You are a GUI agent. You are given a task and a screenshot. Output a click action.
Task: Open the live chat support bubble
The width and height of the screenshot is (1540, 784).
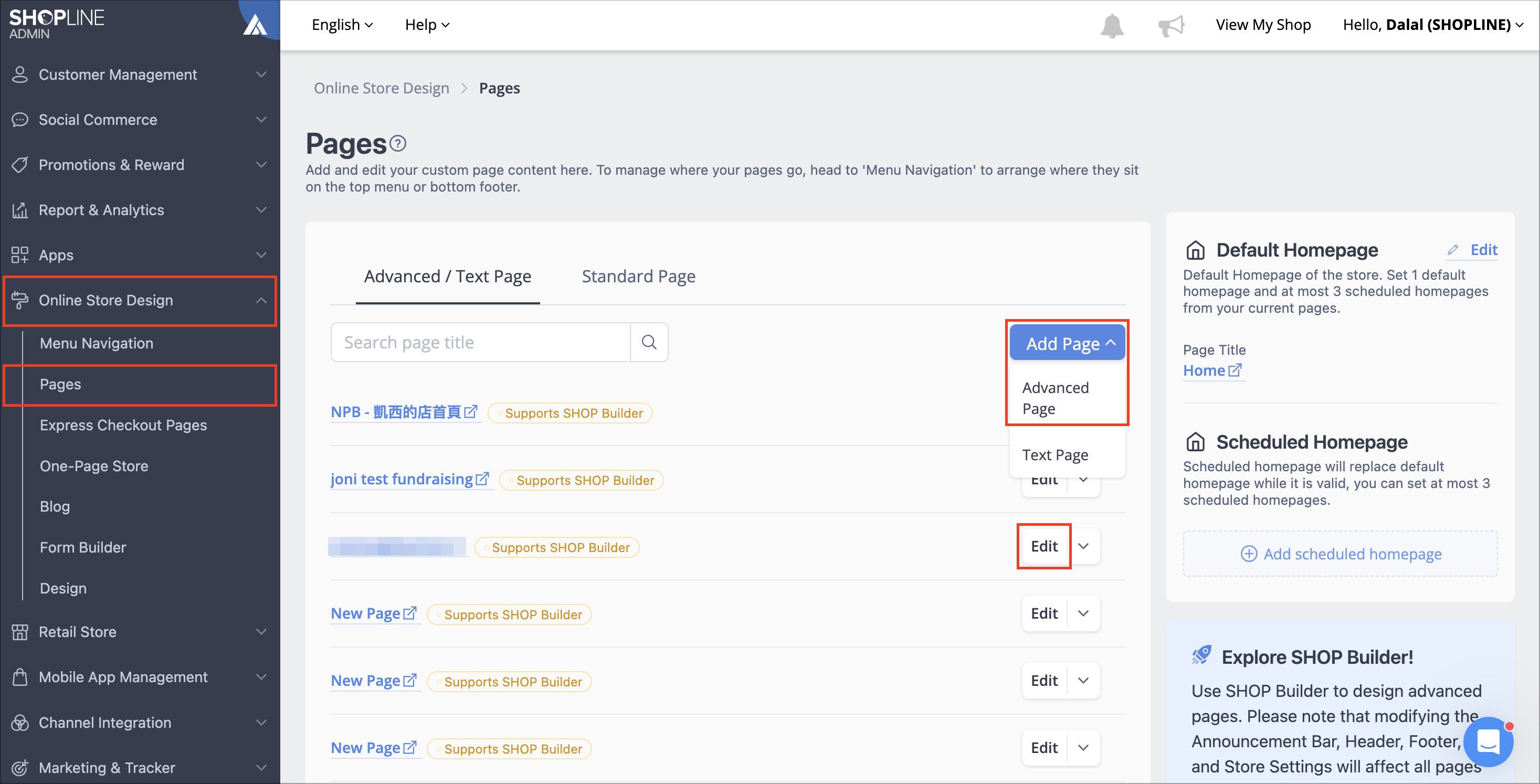tap(1488, 741)
